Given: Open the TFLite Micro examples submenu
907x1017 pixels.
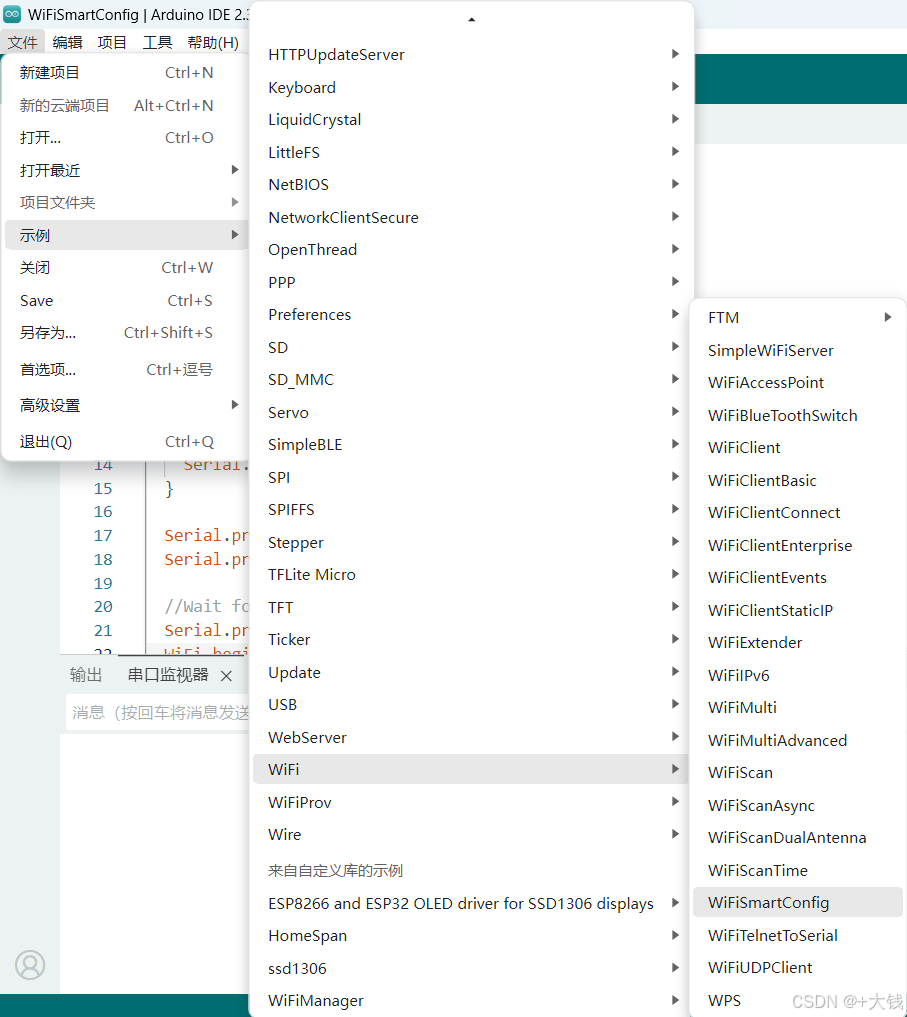Looking at the screenshot, I should [x=472, y=575].
